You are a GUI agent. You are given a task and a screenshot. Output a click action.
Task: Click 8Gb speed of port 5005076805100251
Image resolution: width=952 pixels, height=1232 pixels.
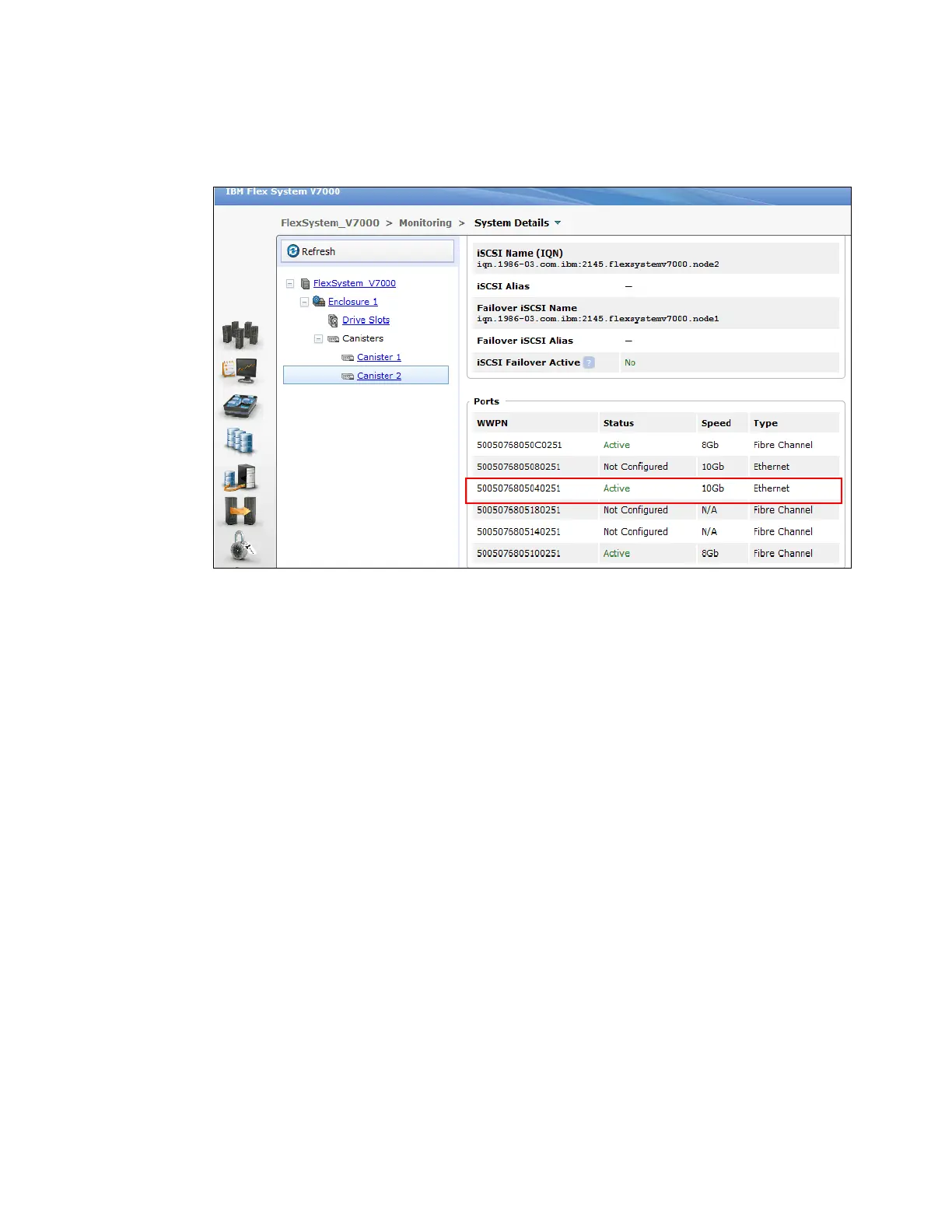coord(710,554)
